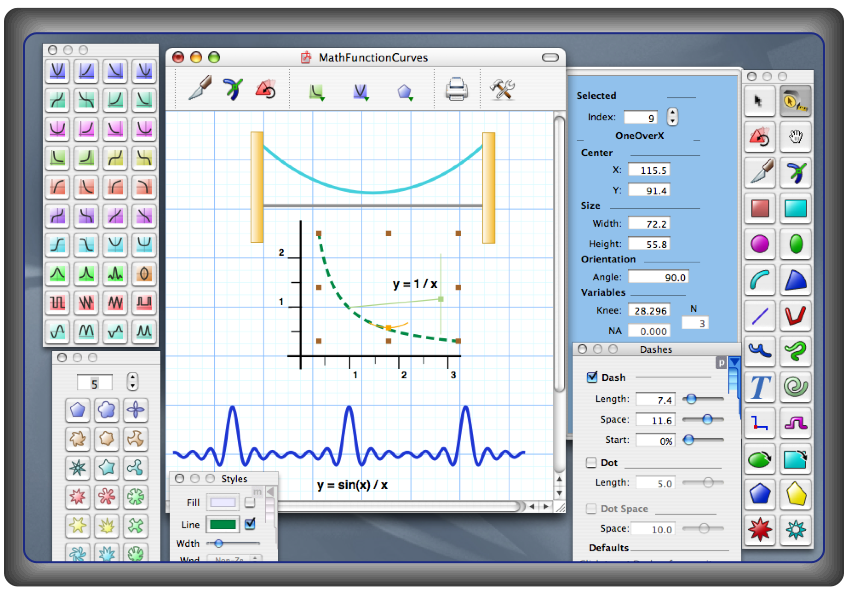Toggle the Fill checkbox in Styles
This screenshot has height=600, width=850.
(x=250, y=502)
